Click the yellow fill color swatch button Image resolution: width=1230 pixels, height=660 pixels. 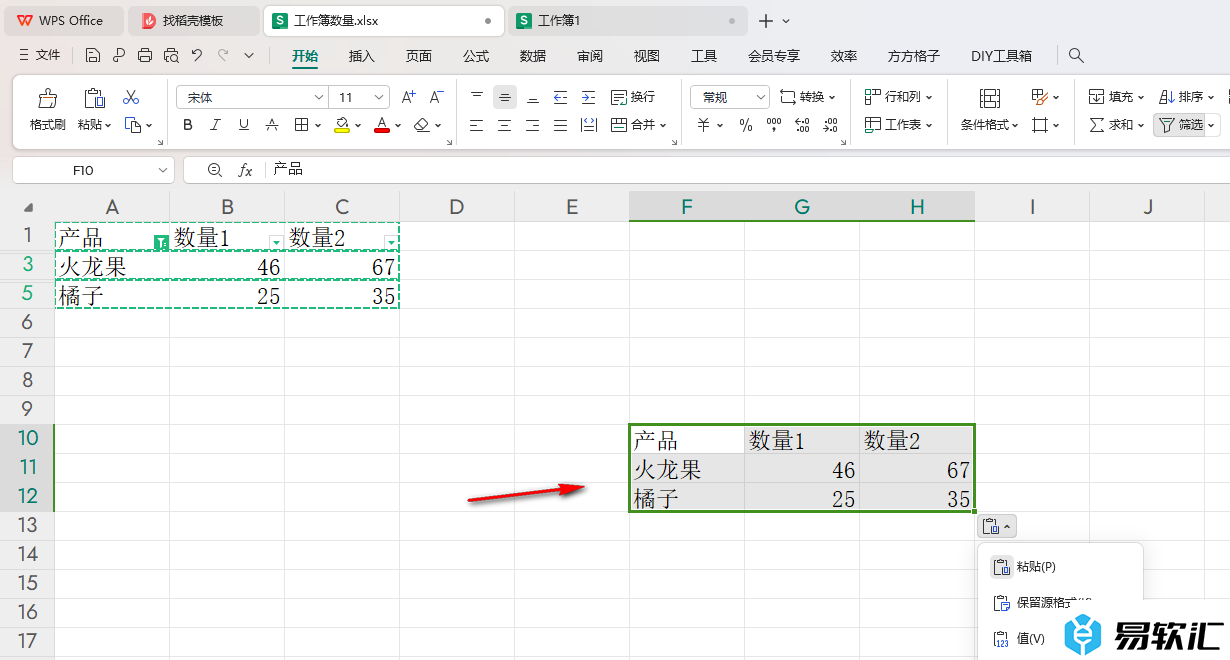(342, 125)
